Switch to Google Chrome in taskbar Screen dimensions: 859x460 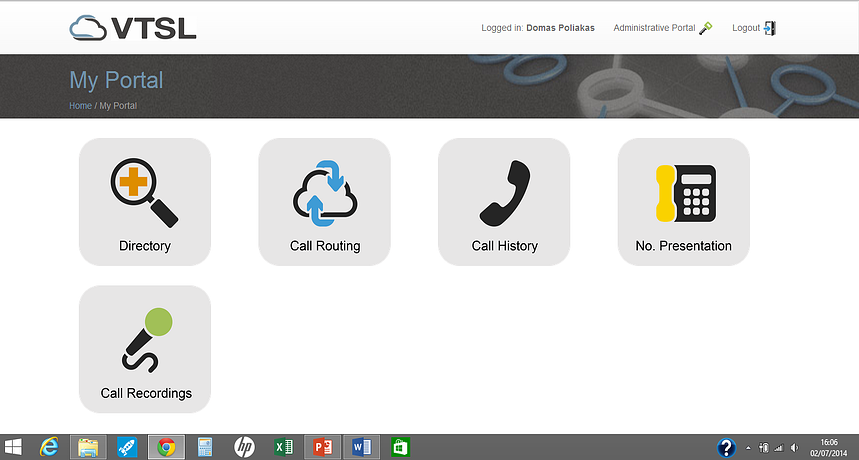pos(166,447)
